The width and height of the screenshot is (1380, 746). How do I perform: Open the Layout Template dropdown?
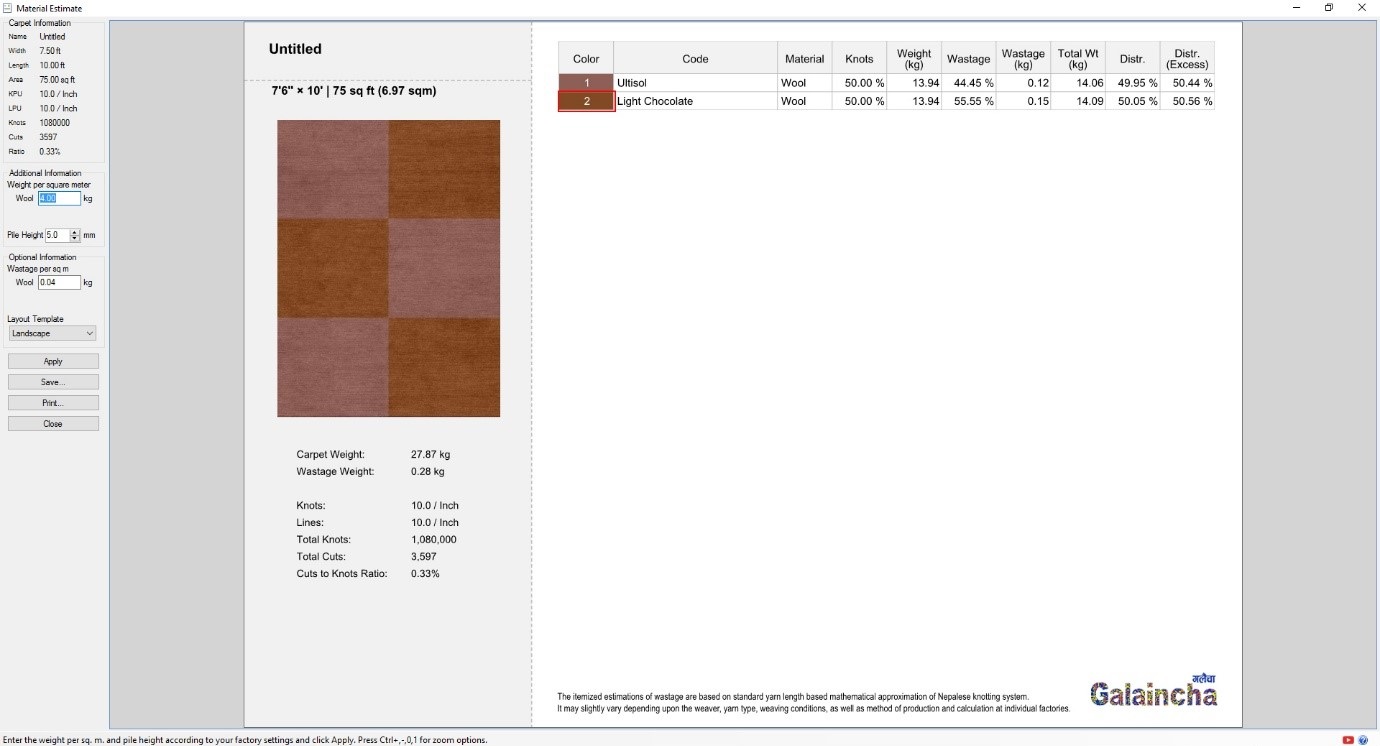point(53,333)
